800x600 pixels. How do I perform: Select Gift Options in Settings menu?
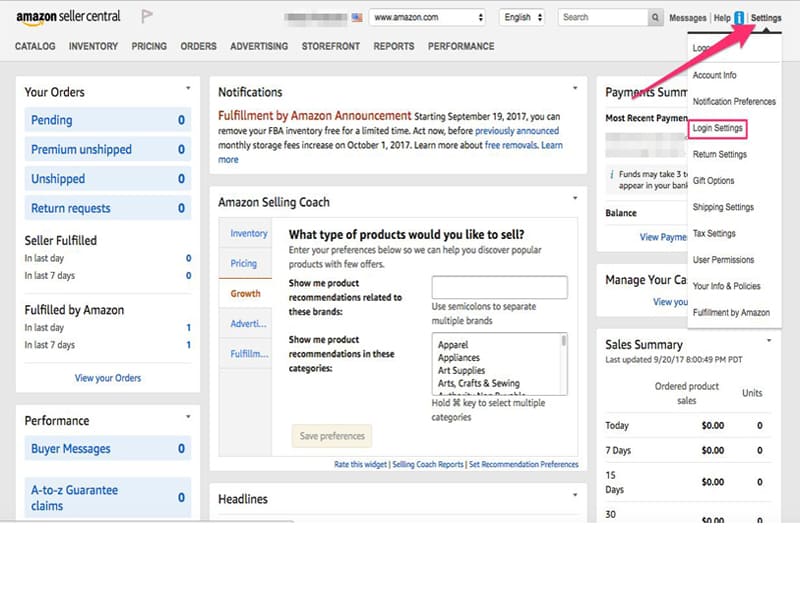coord(713,181)
